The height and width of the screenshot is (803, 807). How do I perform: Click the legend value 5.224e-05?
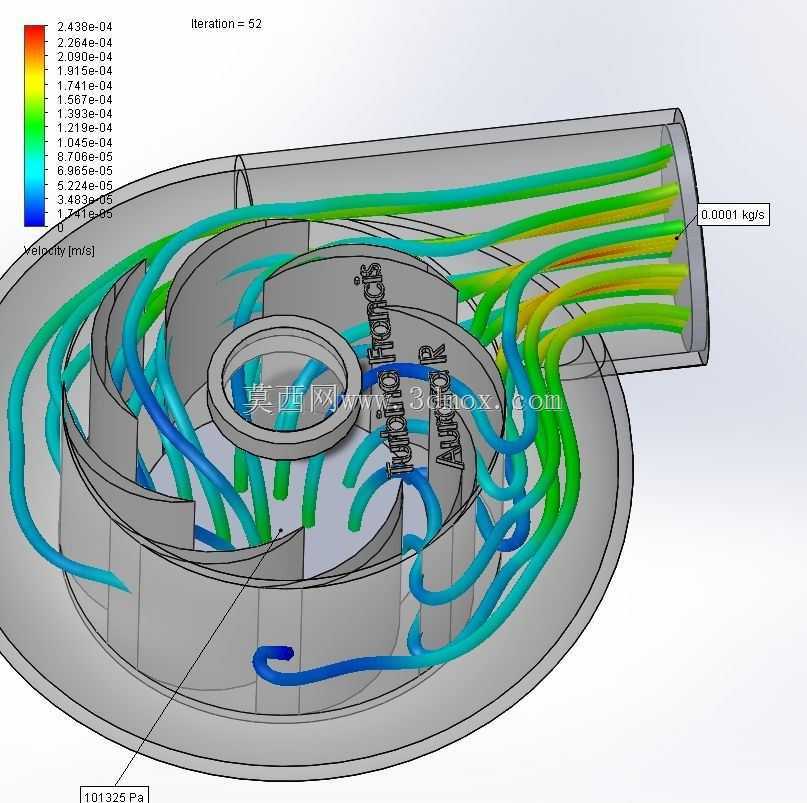pos(84,185)
